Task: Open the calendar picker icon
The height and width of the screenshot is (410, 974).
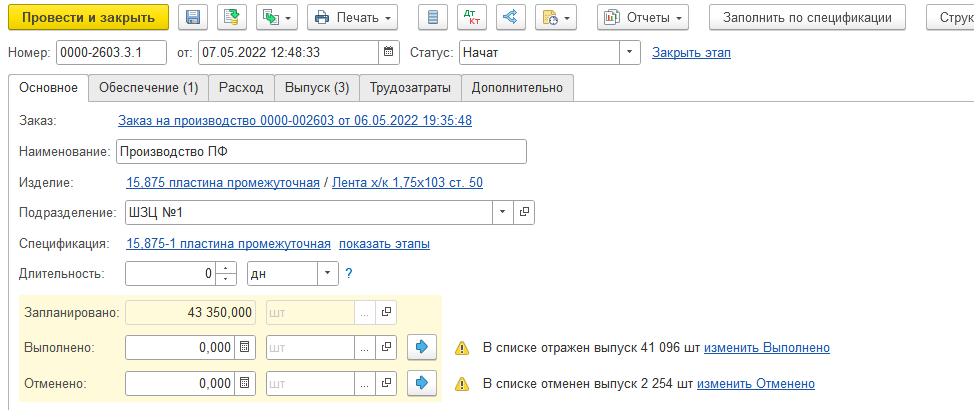Action: click(389, 53)
